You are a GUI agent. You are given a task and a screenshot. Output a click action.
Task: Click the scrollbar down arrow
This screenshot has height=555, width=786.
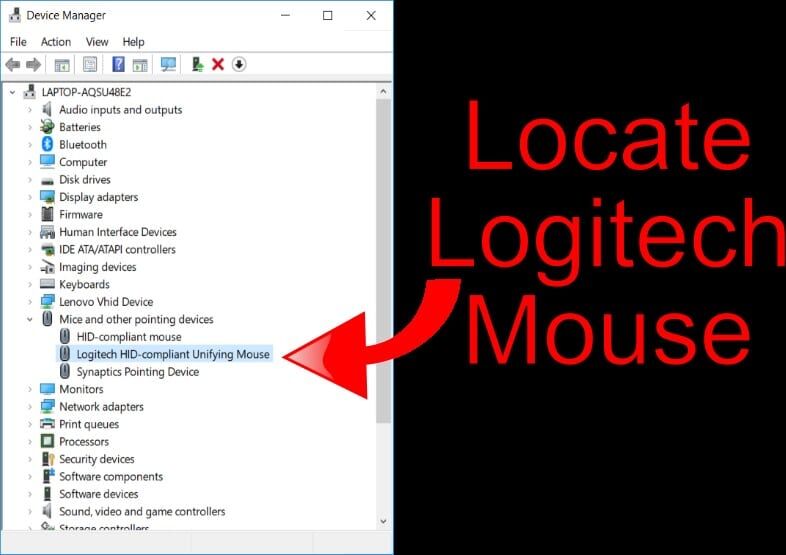(x=383, y=521)
